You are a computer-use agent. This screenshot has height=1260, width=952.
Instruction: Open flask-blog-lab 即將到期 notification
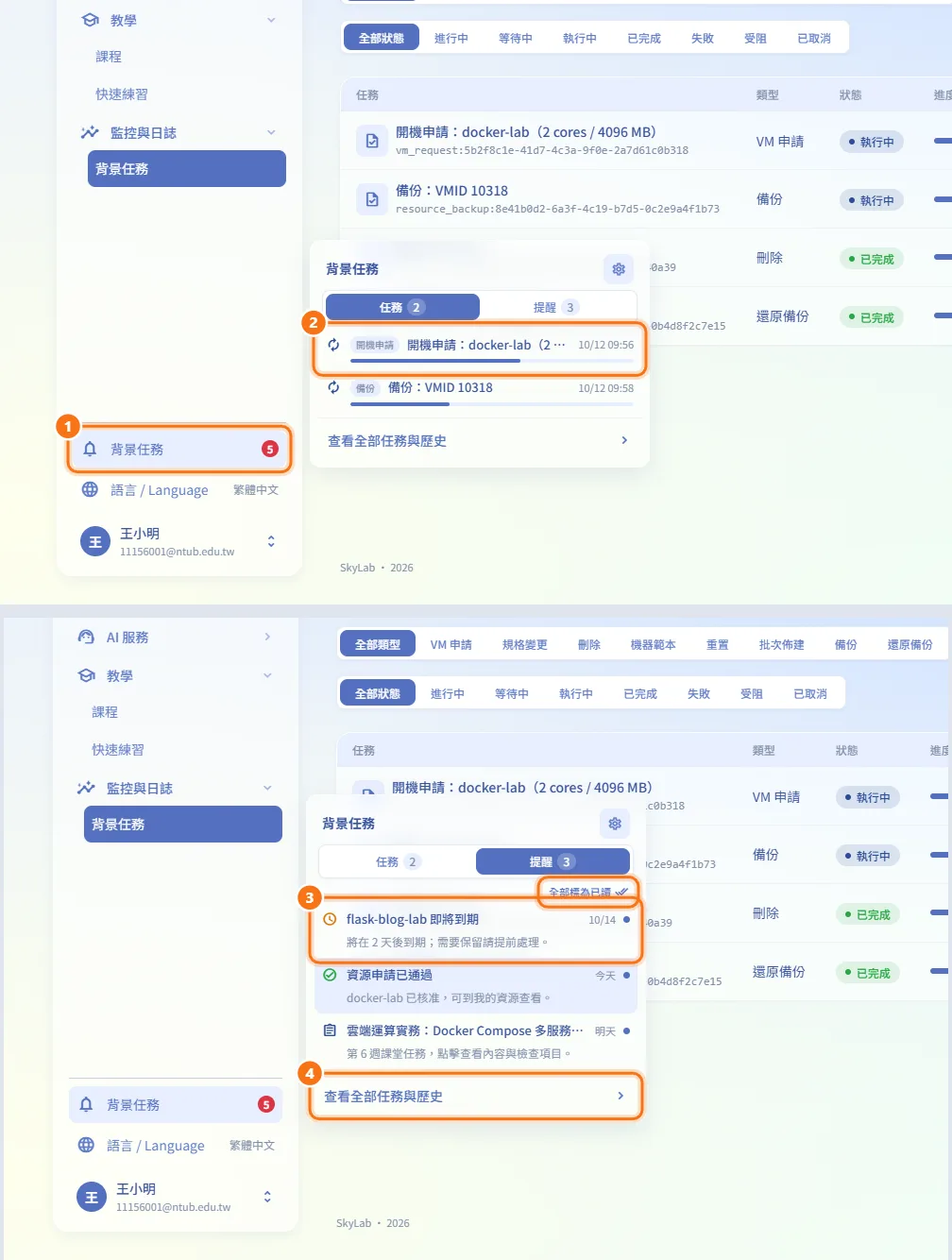point(475,930)
